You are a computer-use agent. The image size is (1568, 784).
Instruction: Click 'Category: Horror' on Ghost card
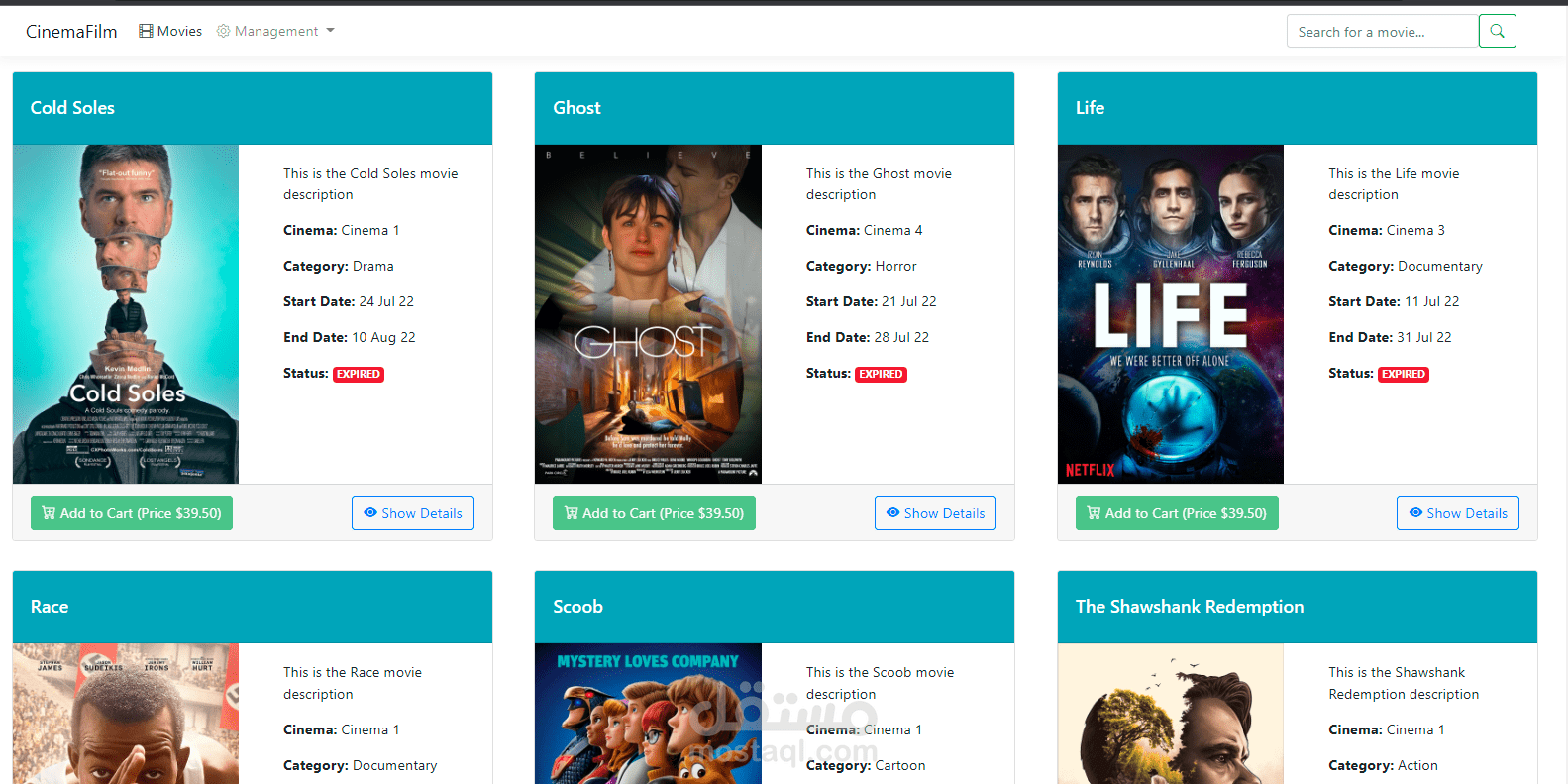[862, 266]
